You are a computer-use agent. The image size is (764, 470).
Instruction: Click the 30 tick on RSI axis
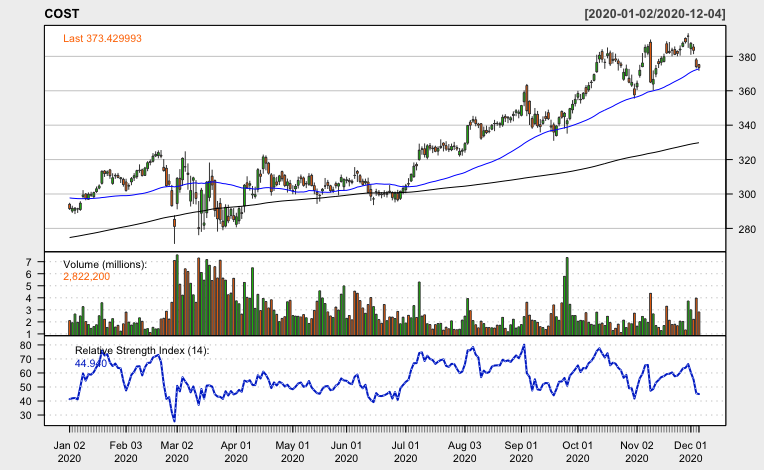[37, 414]
